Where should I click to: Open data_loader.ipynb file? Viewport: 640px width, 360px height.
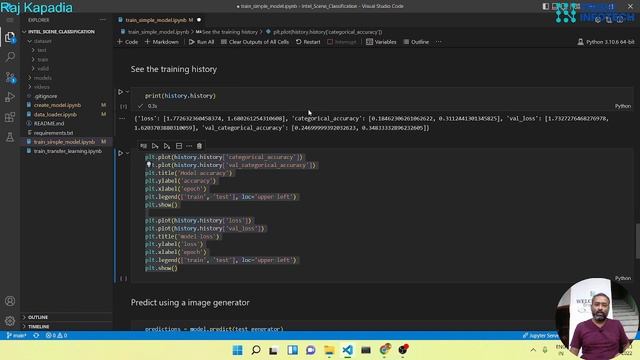click(x=55, y=115)
